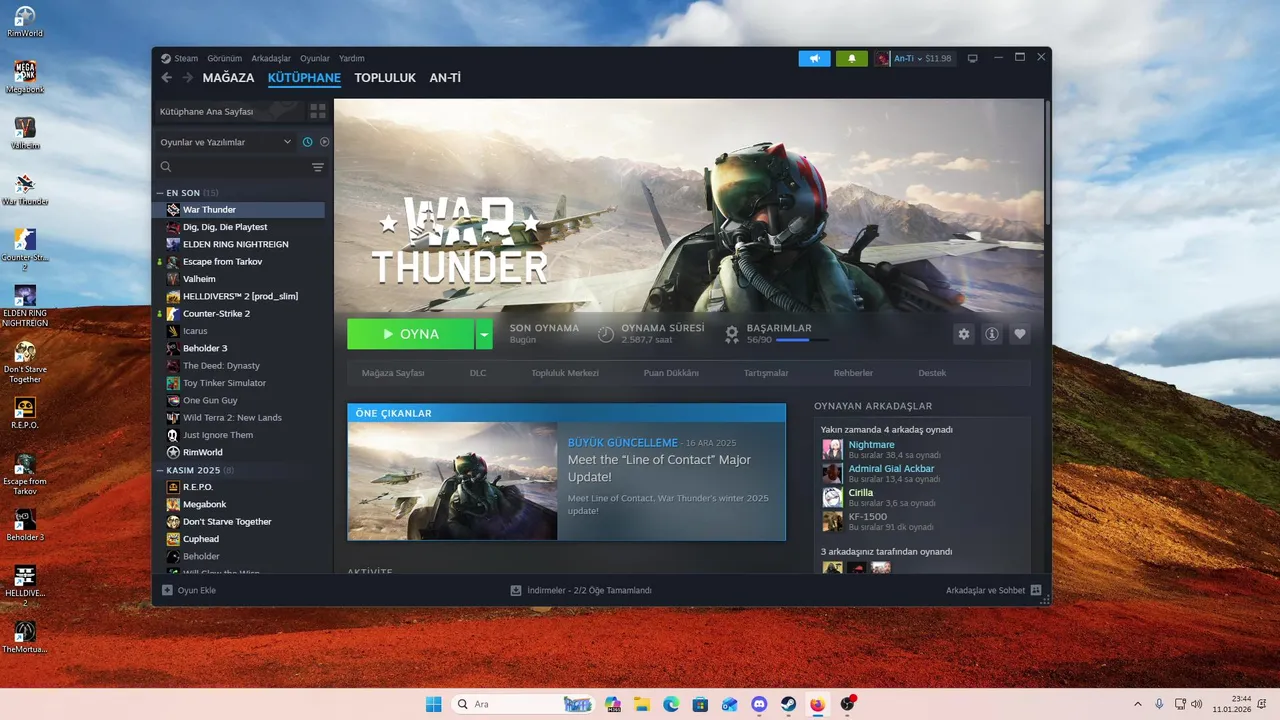Screen dimensions: 1280x720
Task: Open Microsoft Edge from the taskbar
Action: click(x=671, y=704)
